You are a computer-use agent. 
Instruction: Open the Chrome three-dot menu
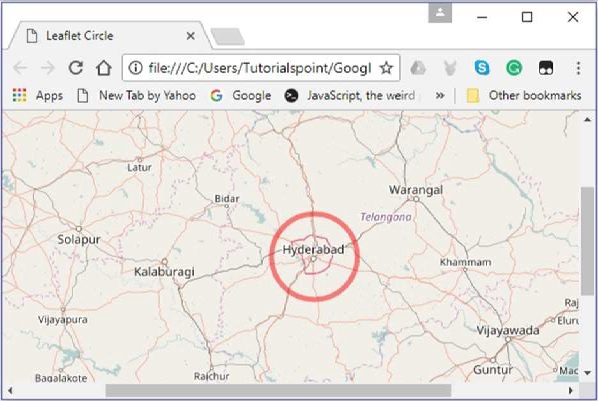(578, 68)
